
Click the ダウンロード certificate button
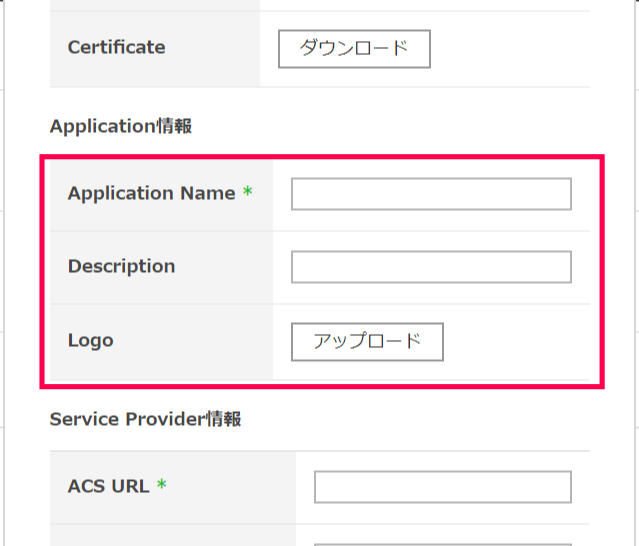click(x=354, y=48)
